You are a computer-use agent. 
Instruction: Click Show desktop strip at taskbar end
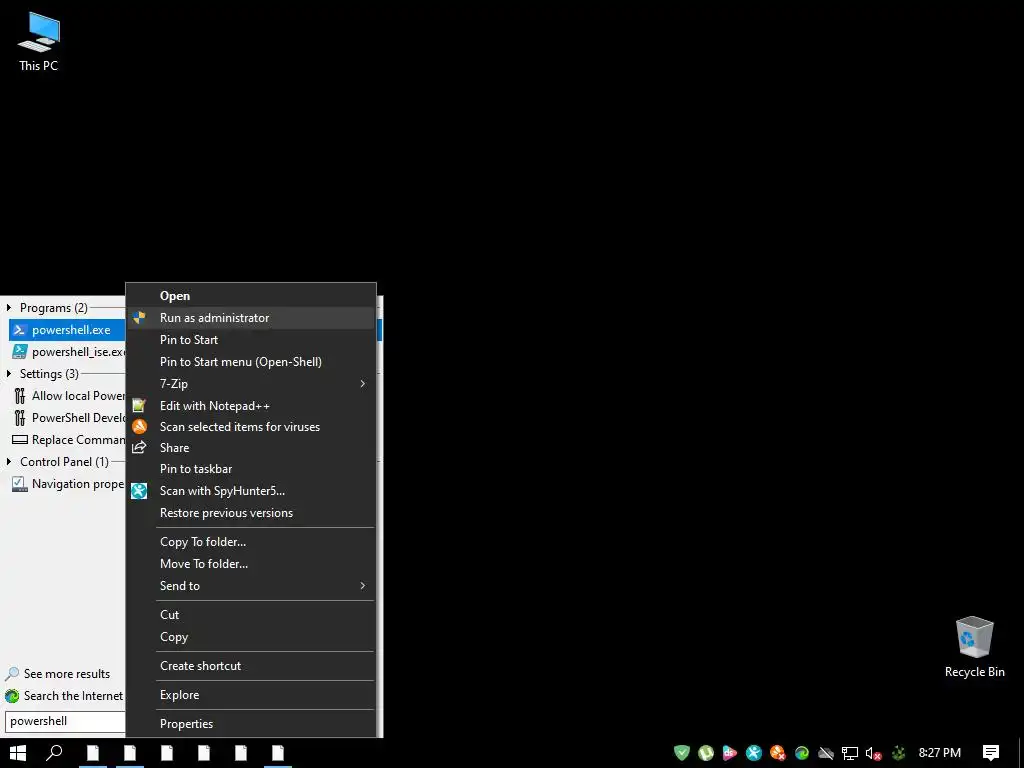point(1021,753)
